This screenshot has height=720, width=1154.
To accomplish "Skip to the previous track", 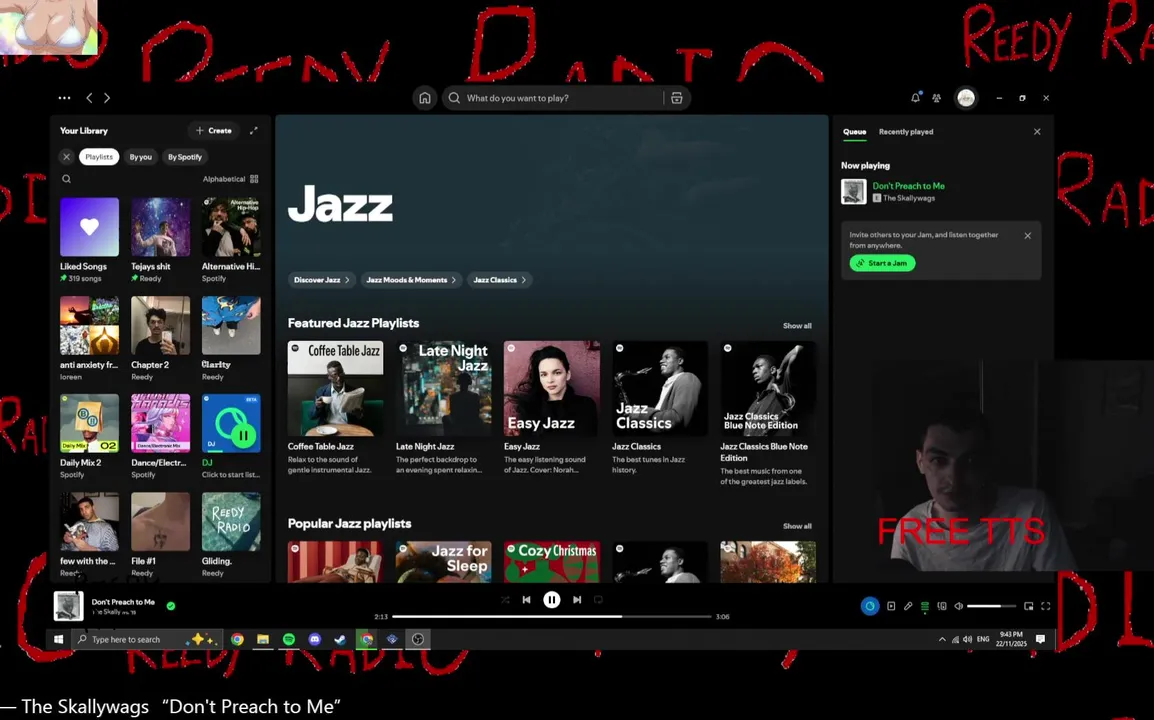I will point(526,599).
